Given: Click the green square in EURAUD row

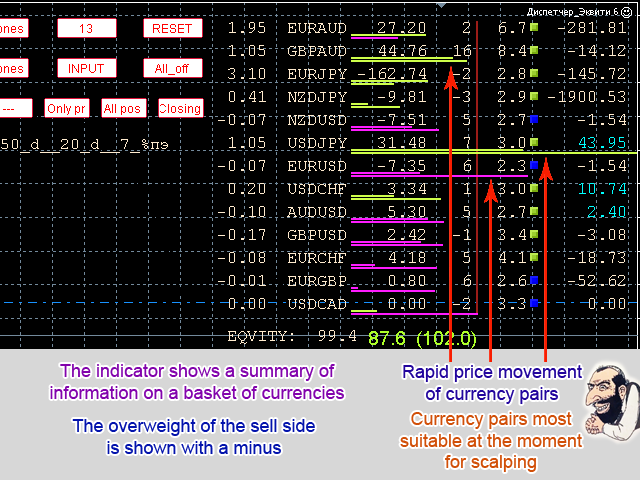Looking at the screenshot, I should pyautogui.click(x=534, y=28).
